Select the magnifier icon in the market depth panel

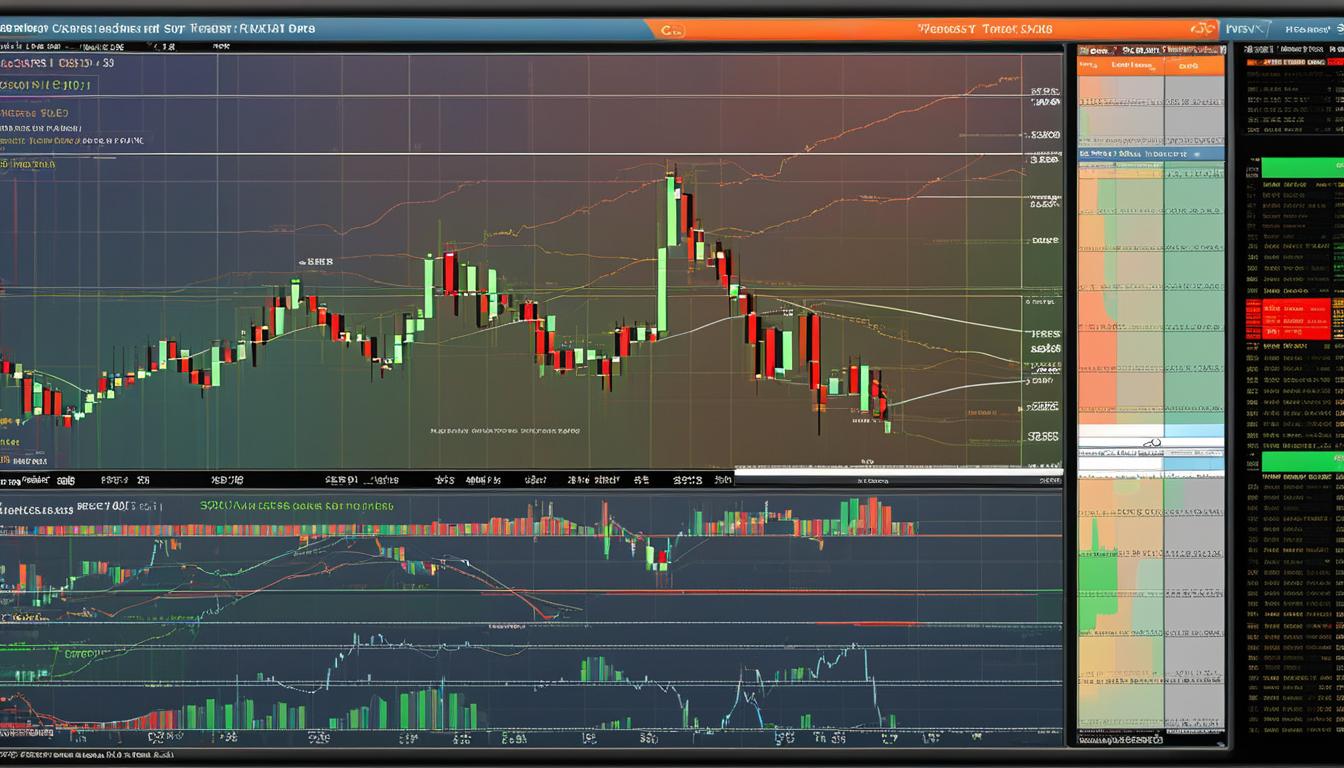[x=1152, y=443]
